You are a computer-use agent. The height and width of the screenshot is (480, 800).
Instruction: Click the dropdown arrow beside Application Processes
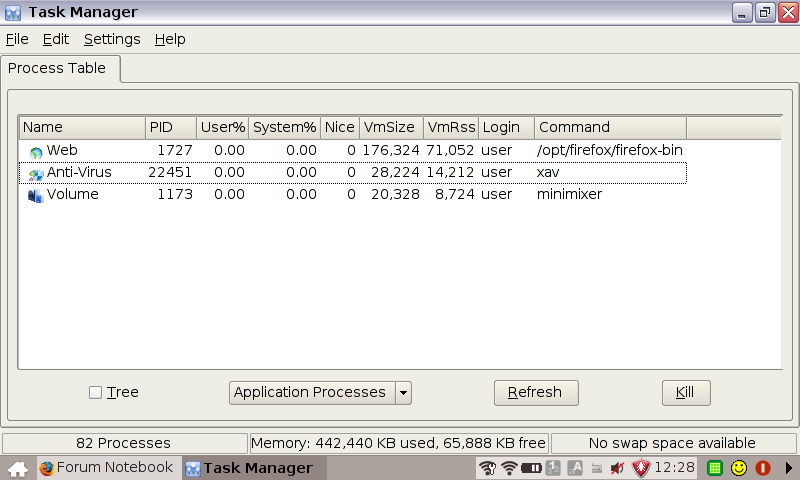pyautogui.click(x=403, y=393)
